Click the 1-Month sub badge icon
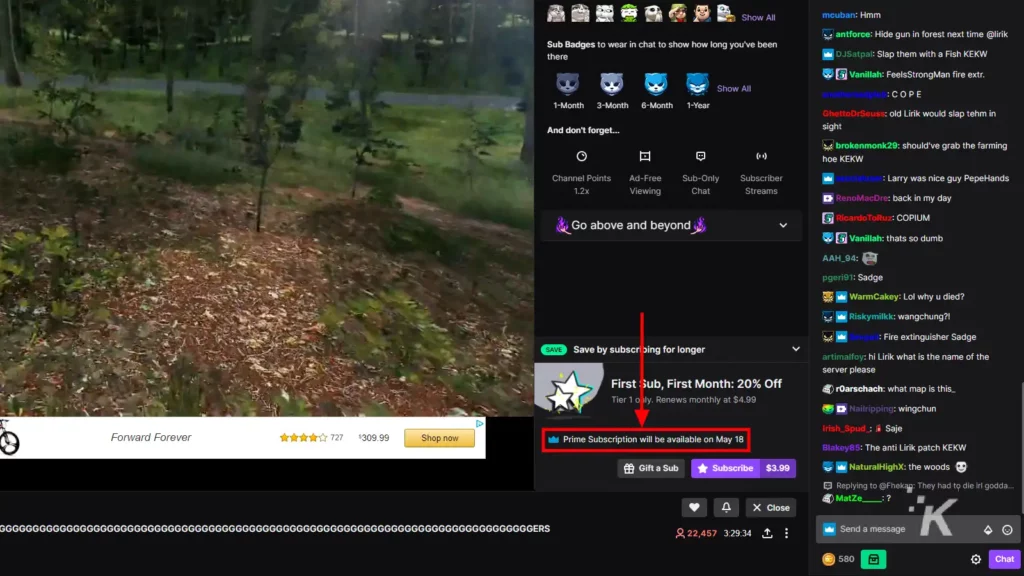 (568, 84)
